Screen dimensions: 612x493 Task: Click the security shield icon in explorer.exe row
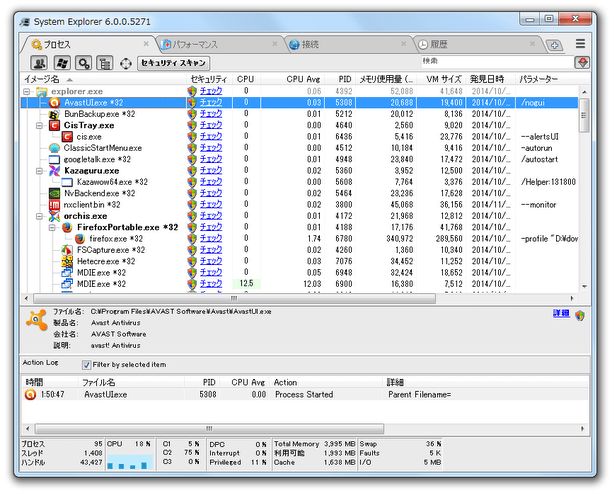(x=192, y=91)
